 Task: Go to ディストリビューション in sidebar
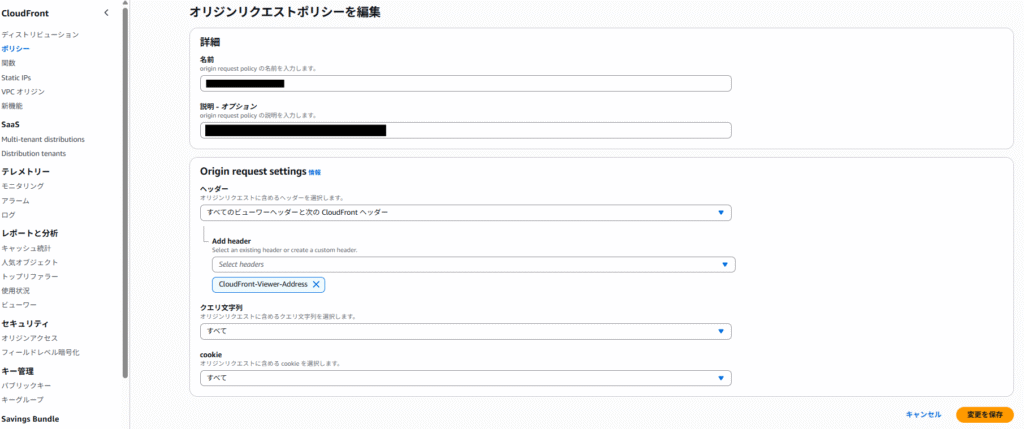tap(40, 35)
